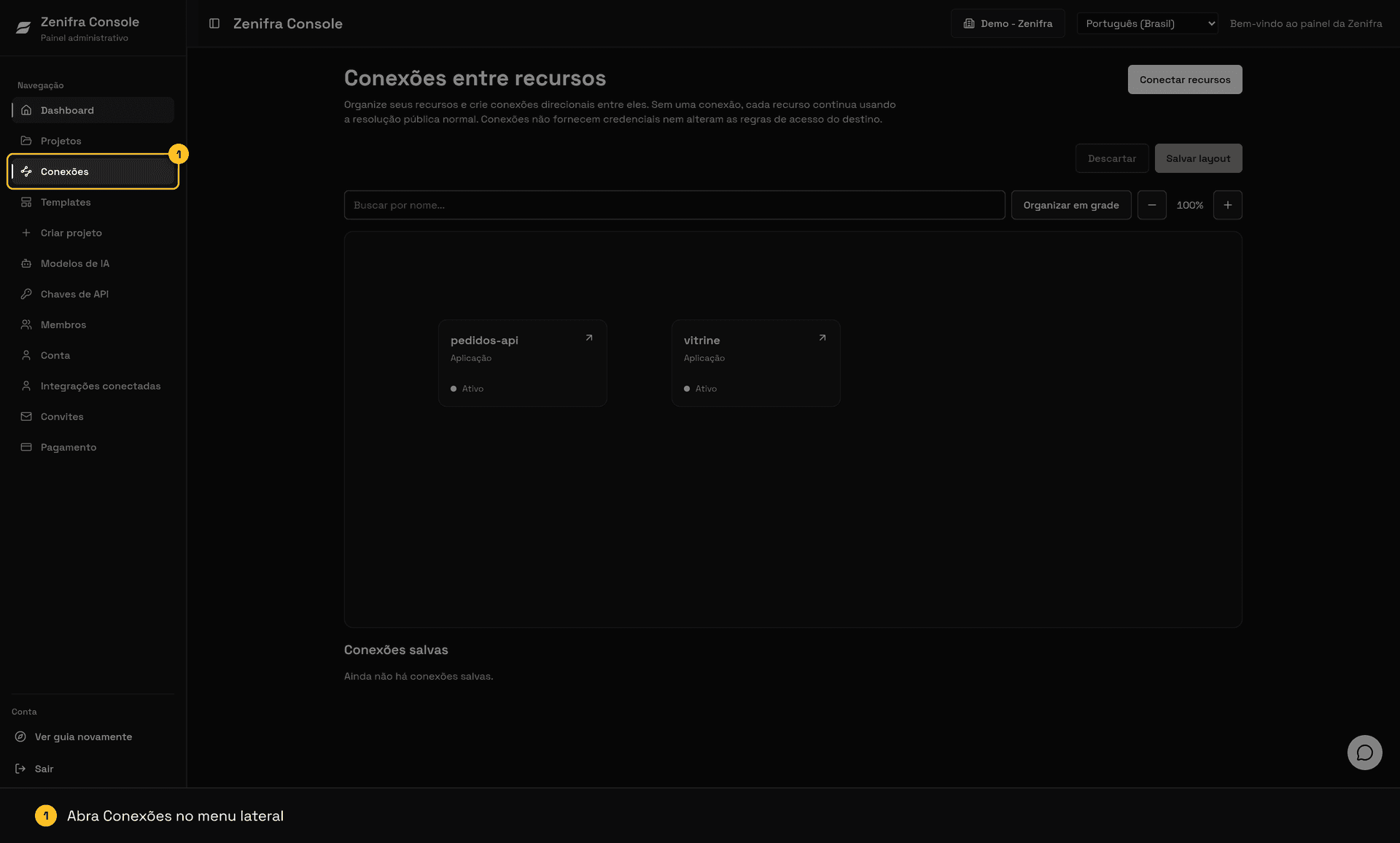Open vitrine via its arrow icon
The height and width of the screenshot is (843, 1400).
click(x=822, y=338)
